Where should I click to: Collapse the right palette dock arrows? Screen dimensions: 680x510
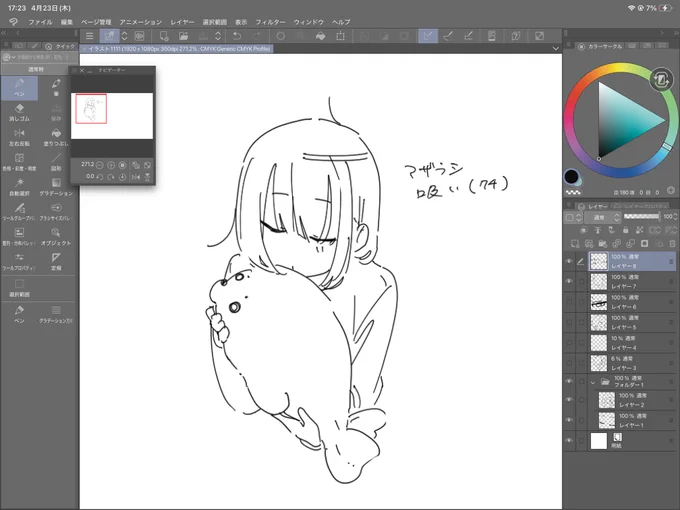pyautogui.click(x=676, y=33)
